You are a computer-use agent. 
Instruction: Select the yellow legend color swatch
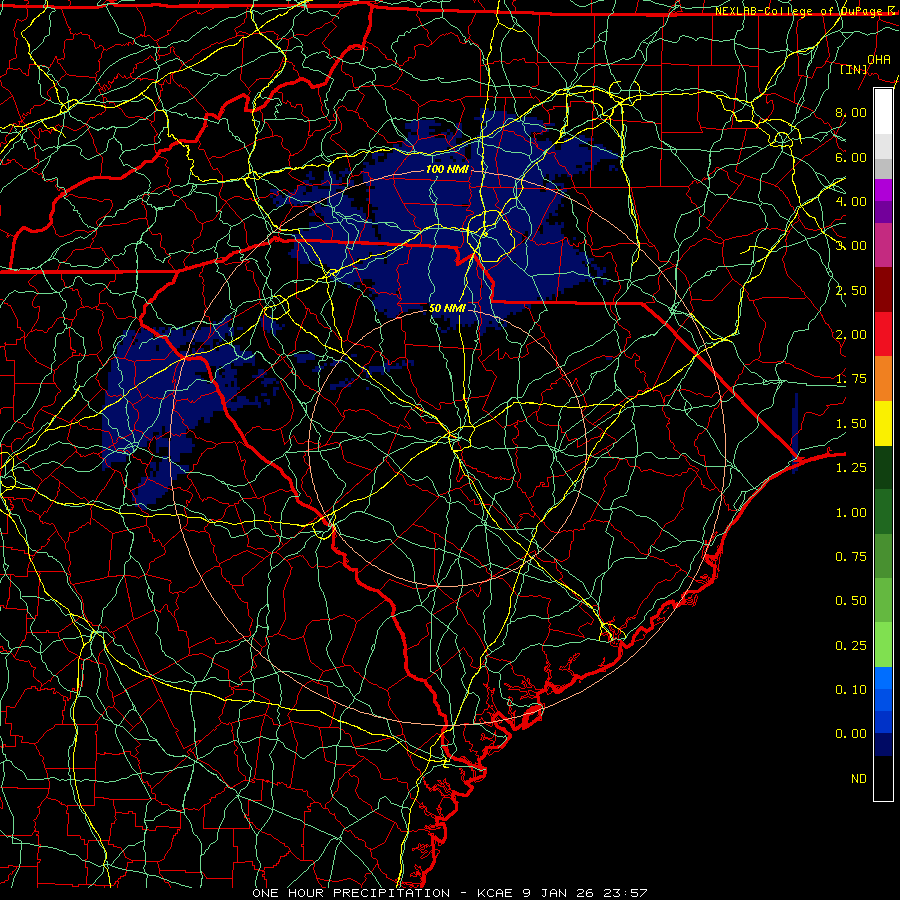[x=883, y=423]
